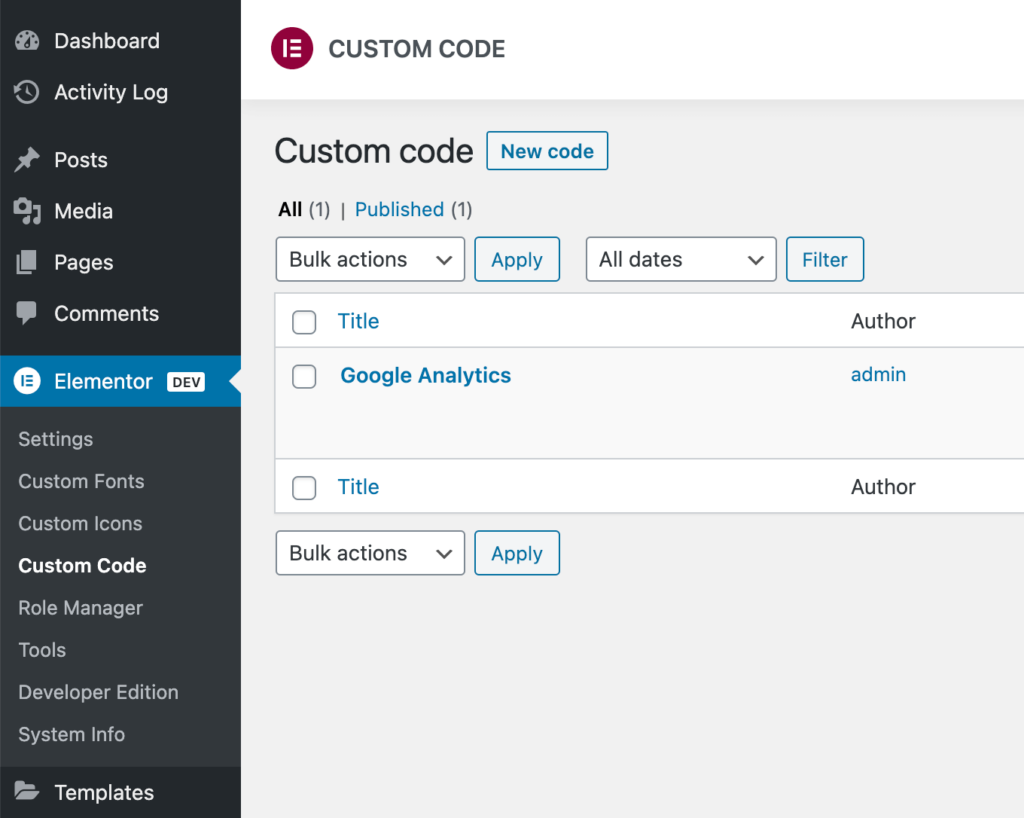This screenshot has width=1024, height=818.
Task: Click the Templates folder icon
Action: click(x=27, y=791)
